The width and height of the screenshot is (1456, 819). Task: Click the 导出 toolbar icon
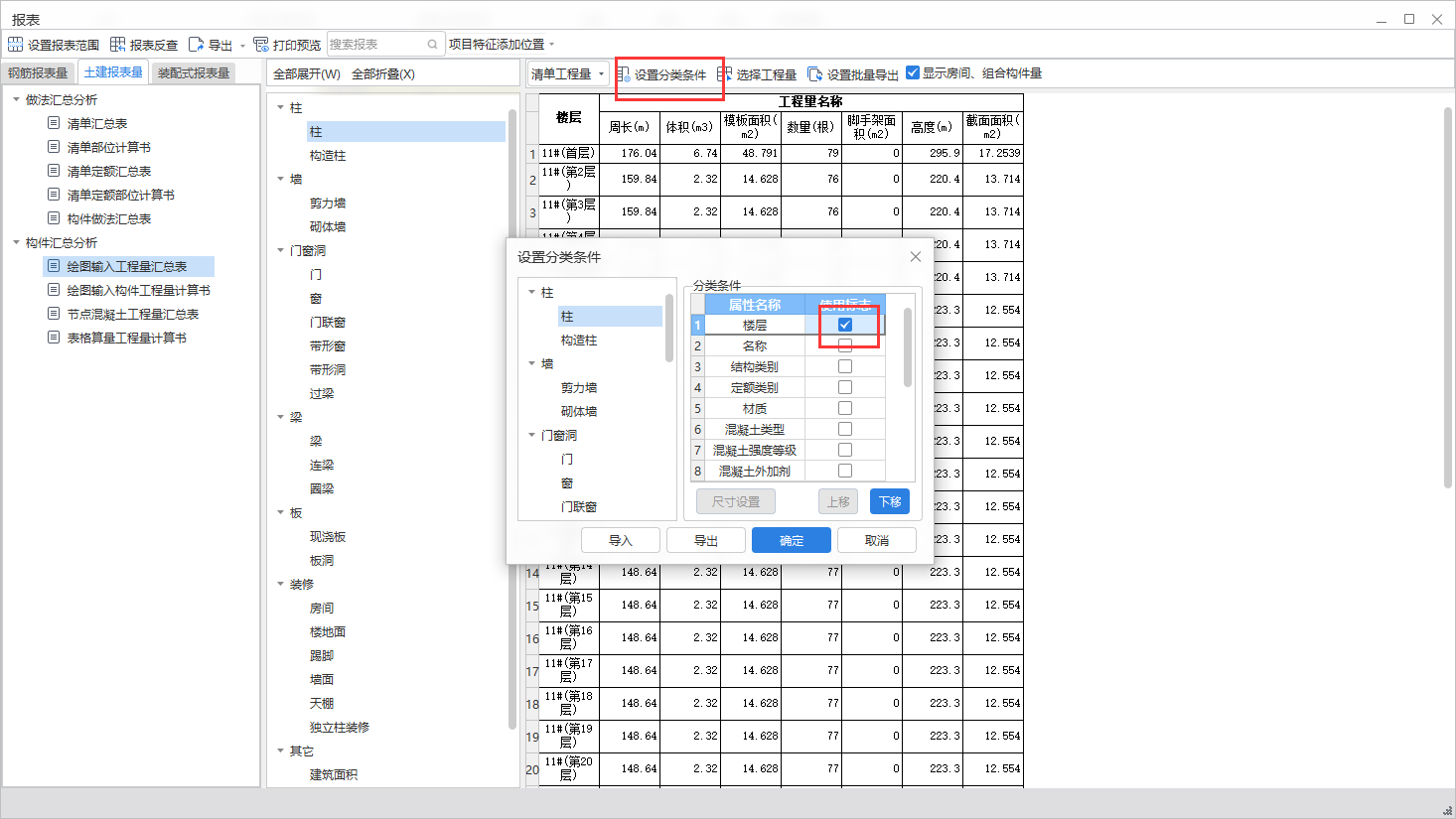[x=196, y=45]
